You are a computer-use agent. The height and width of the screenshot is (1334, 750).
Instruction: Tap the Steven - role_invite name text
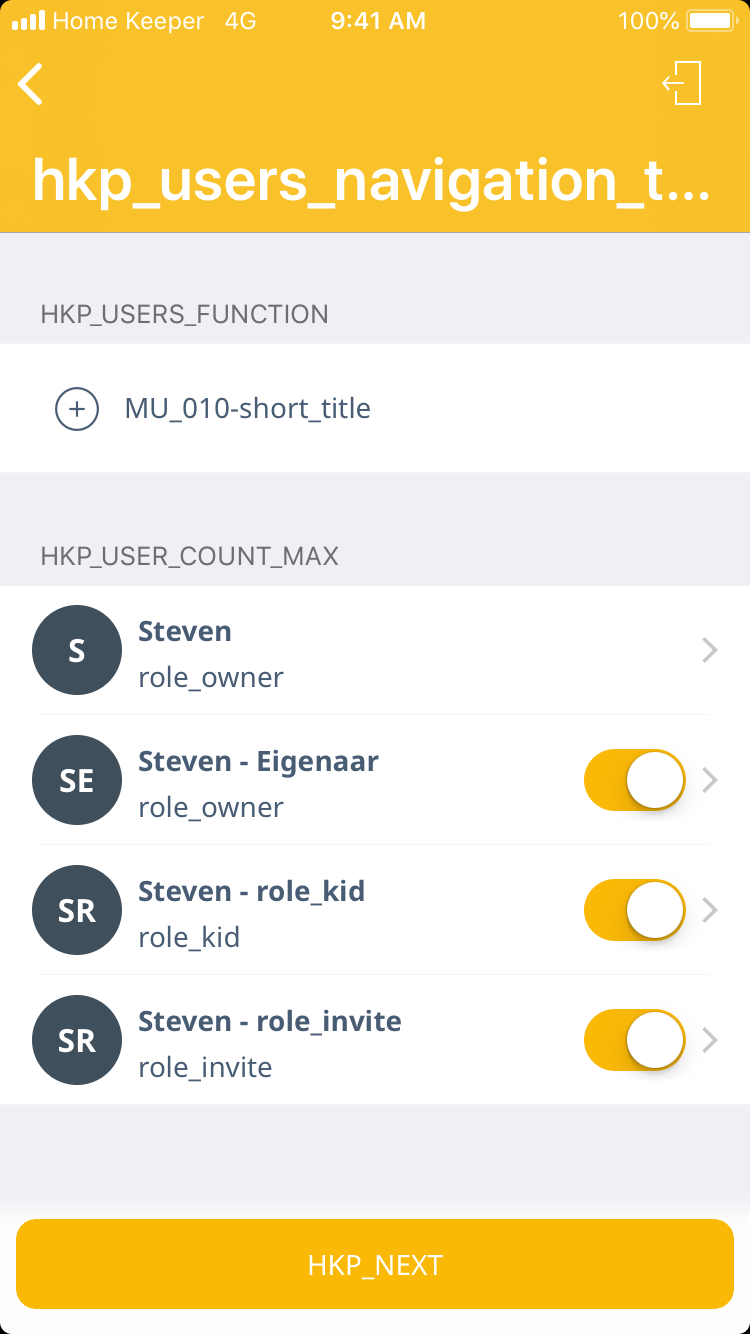[270, 1021]
